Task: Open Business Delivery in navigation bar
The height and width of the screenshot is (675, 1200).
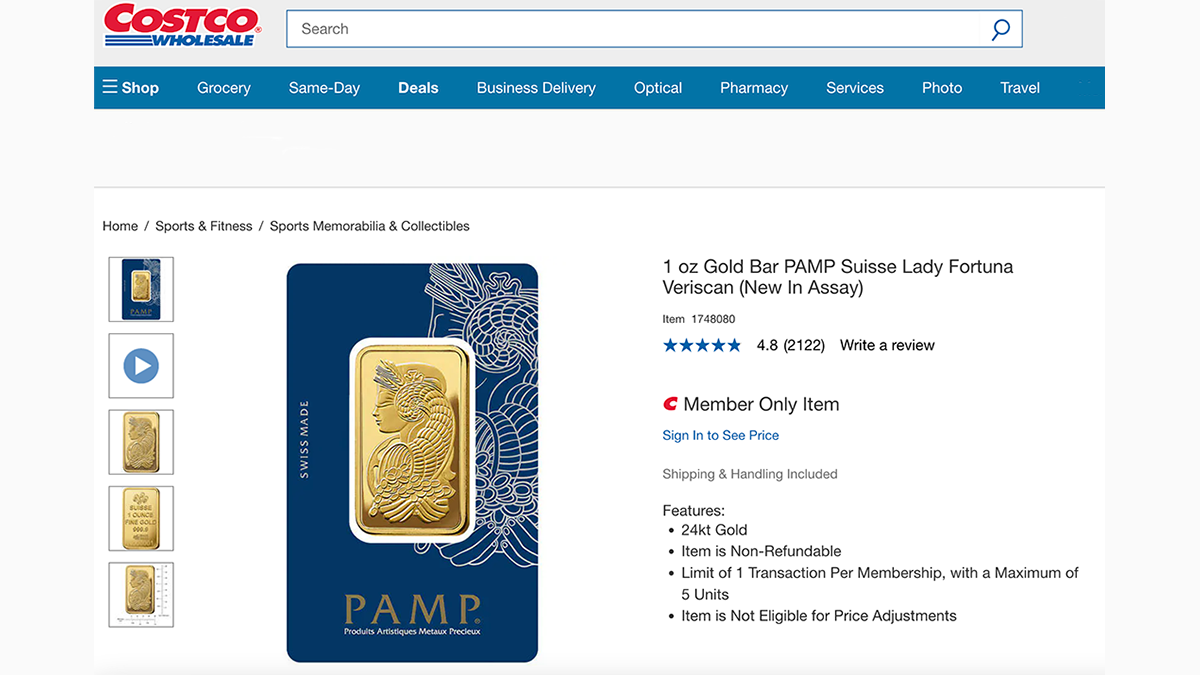Action: click(x=536, y=88)
